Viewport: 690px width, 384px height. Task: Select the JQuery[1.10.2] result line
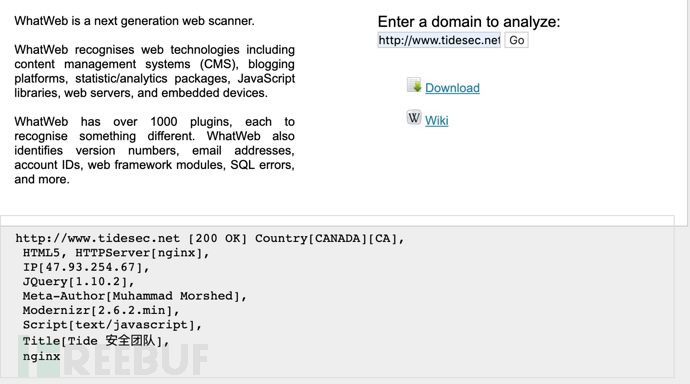tap(79, 282)
